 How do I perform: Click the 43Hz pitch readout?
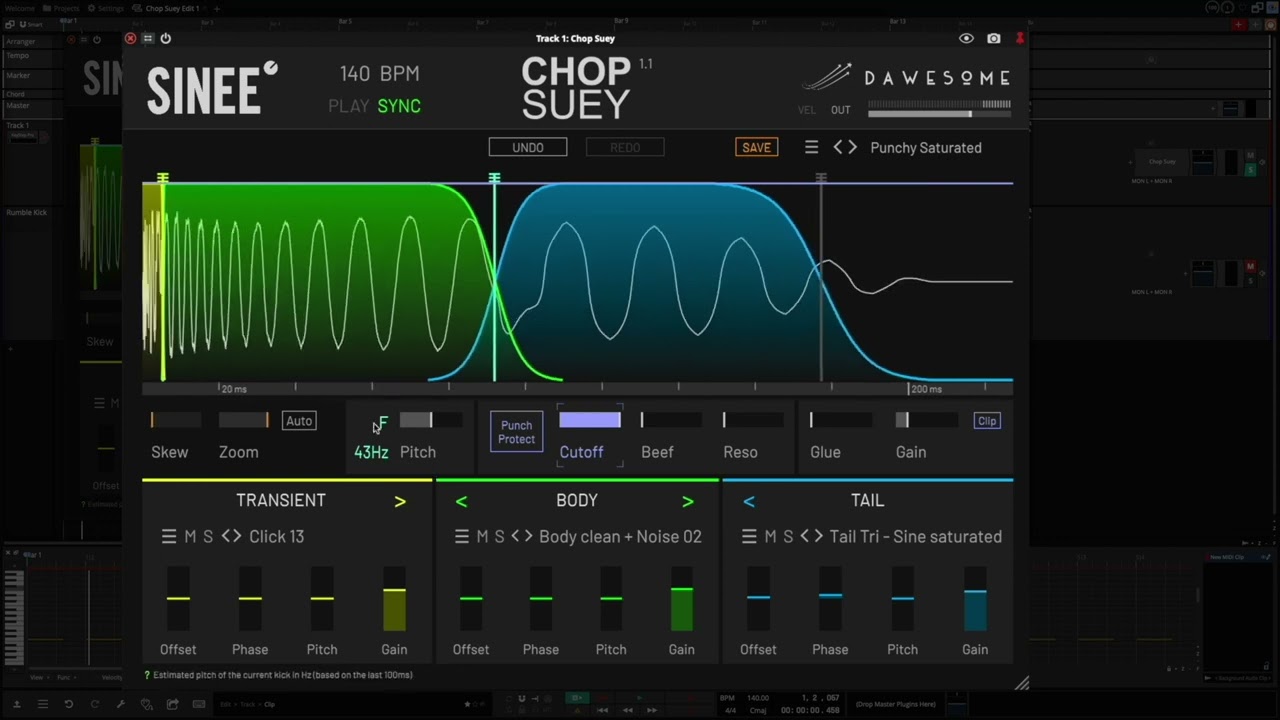point(371,452)
